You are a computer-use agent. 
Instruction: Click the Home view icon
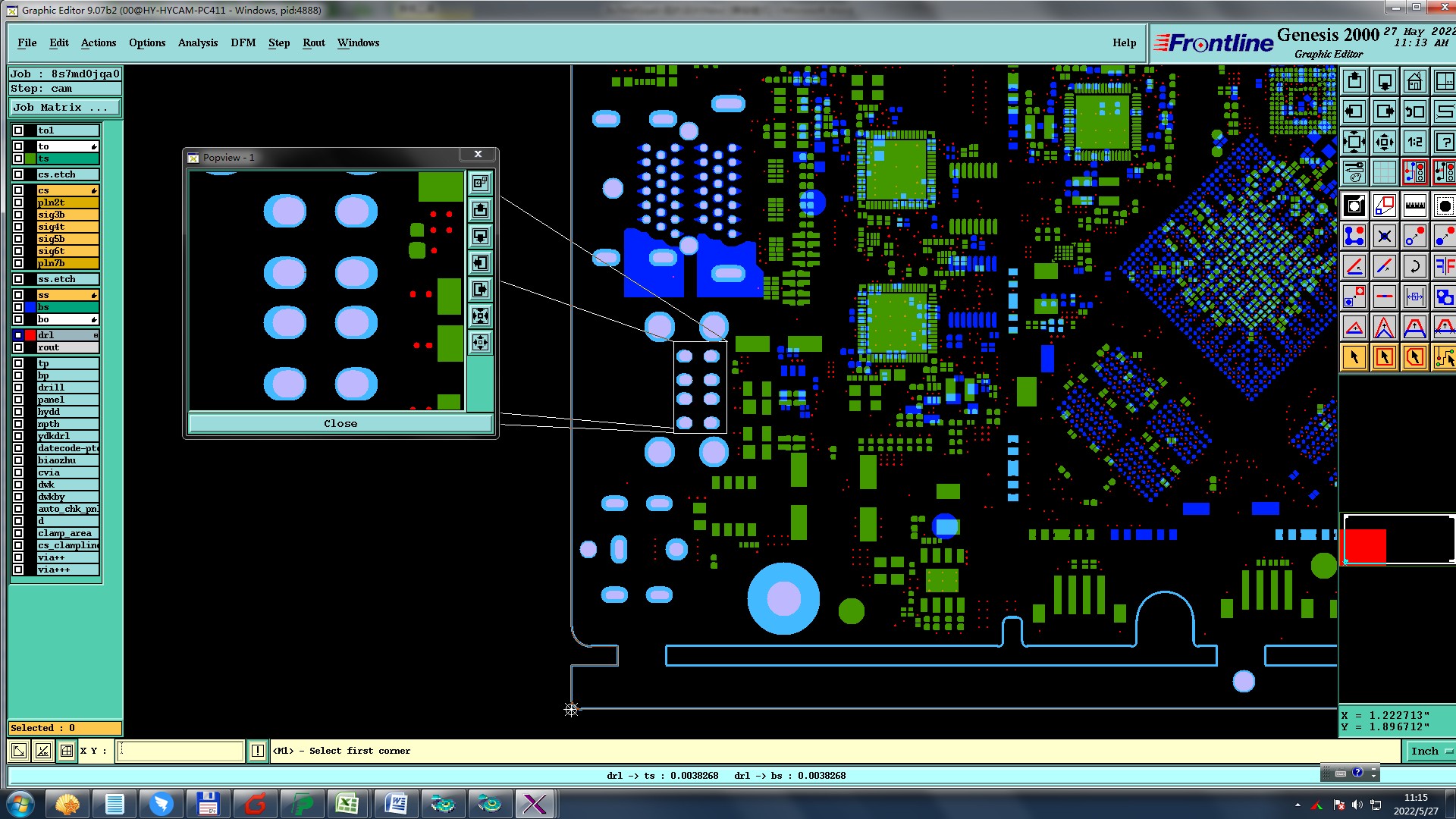click(x=1414, y=81)
